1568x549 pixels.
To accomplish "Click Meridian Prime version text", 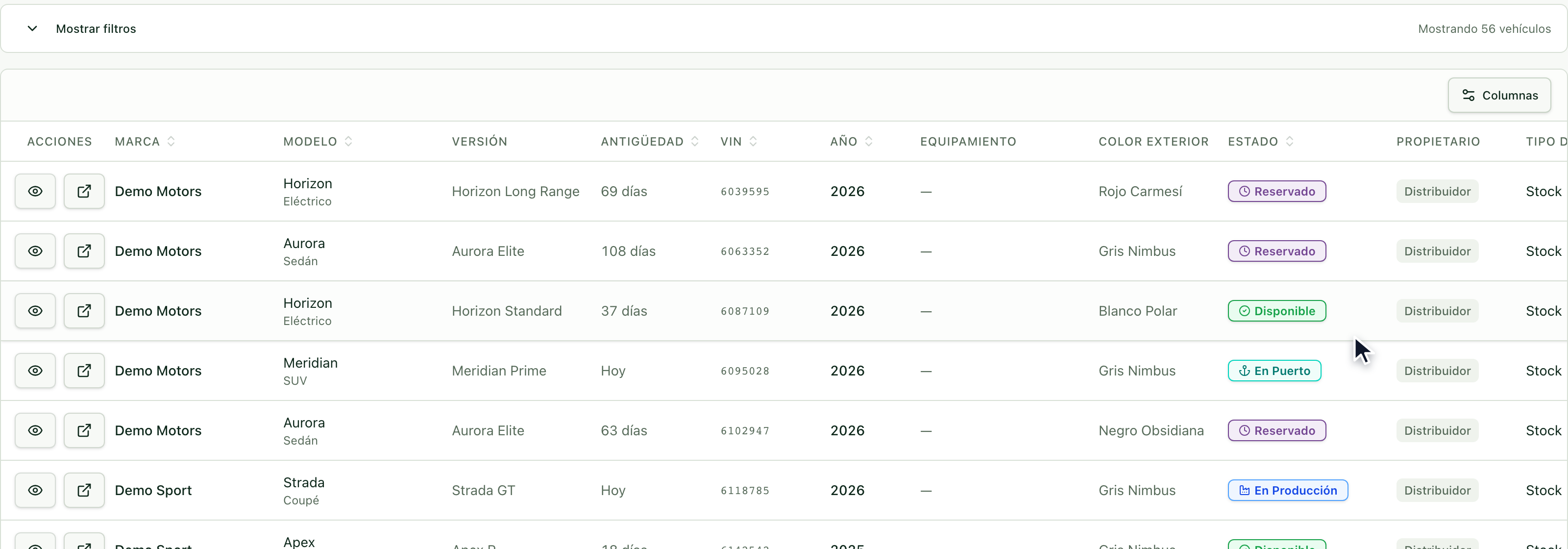I will pyautogui.click(x=498, y=371).
